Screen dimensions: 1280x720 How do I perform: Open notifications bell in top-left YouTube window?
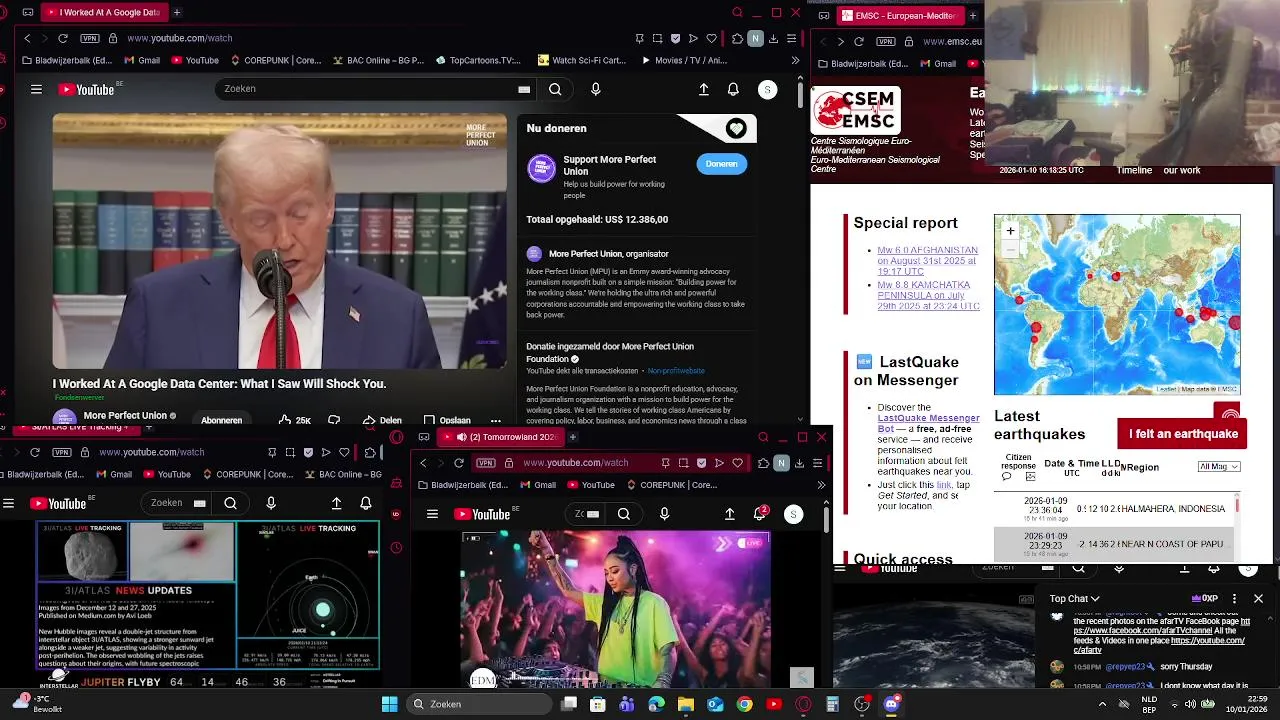733,89
